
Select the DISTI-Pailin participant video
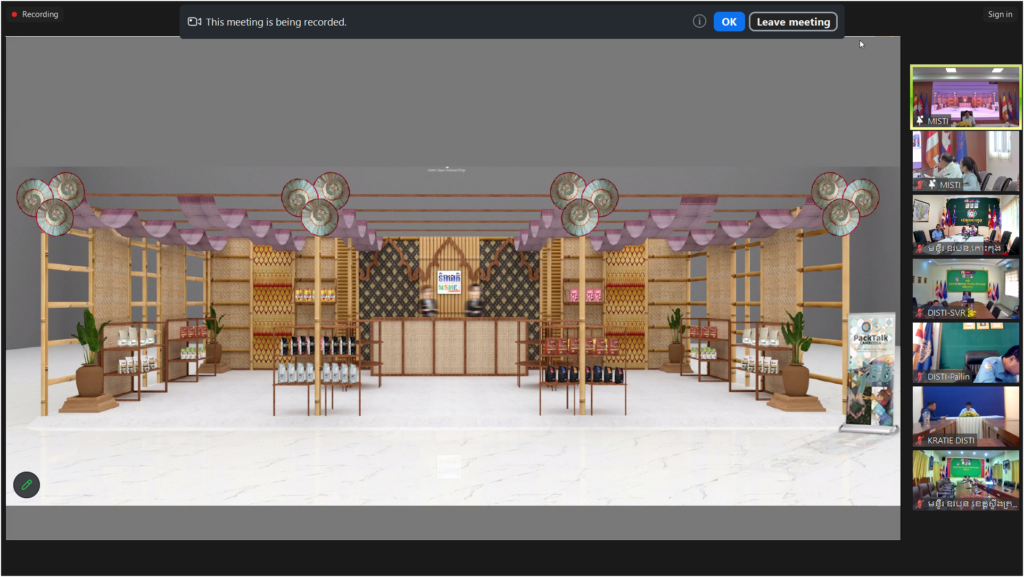(x=965, y=352)
